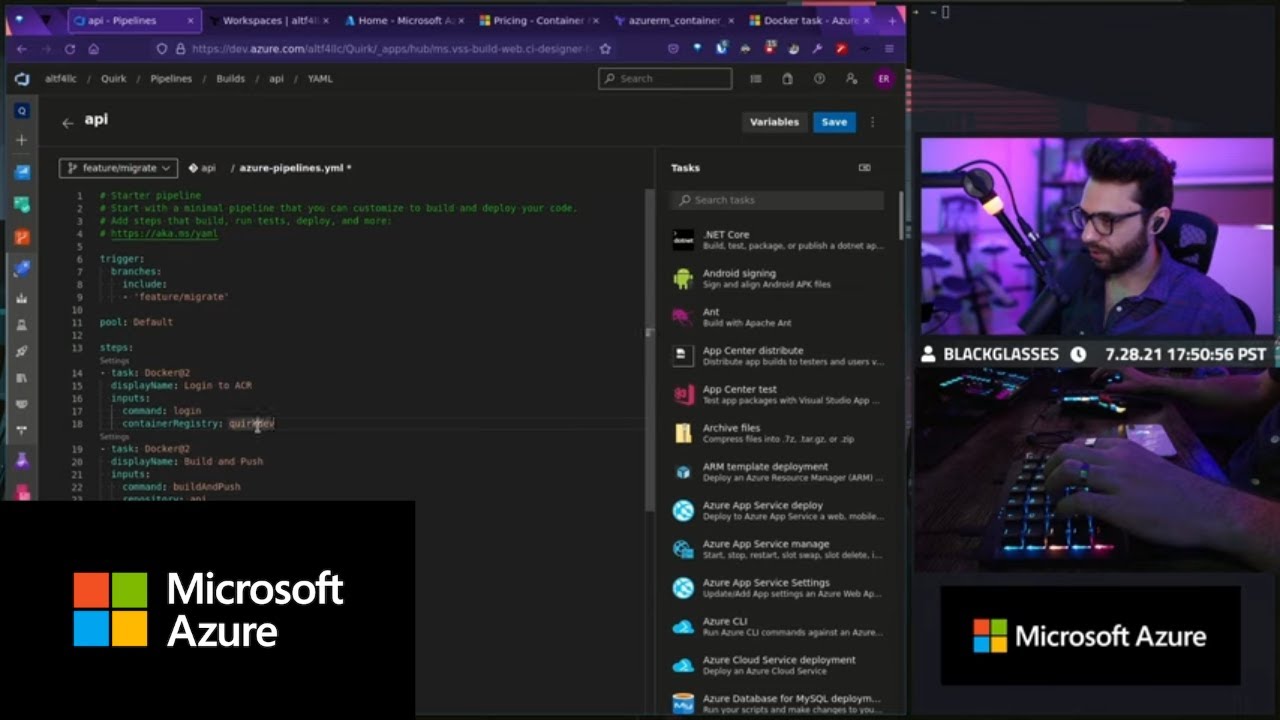Select the App Center test task
This screenshot has width=1280, height=720.
778,394
